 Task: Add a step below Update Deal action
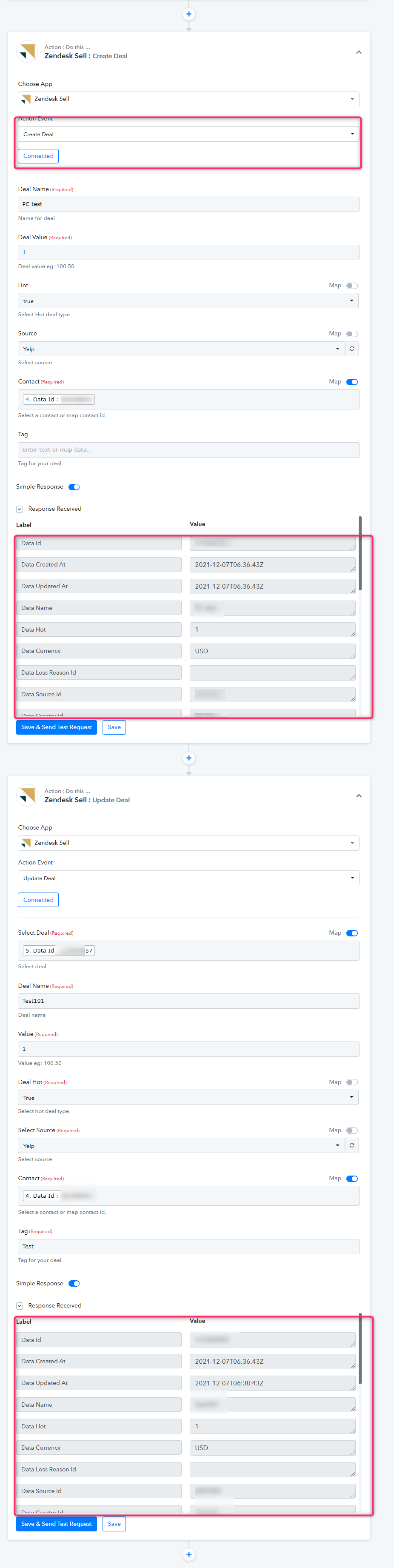[189, 1555]
